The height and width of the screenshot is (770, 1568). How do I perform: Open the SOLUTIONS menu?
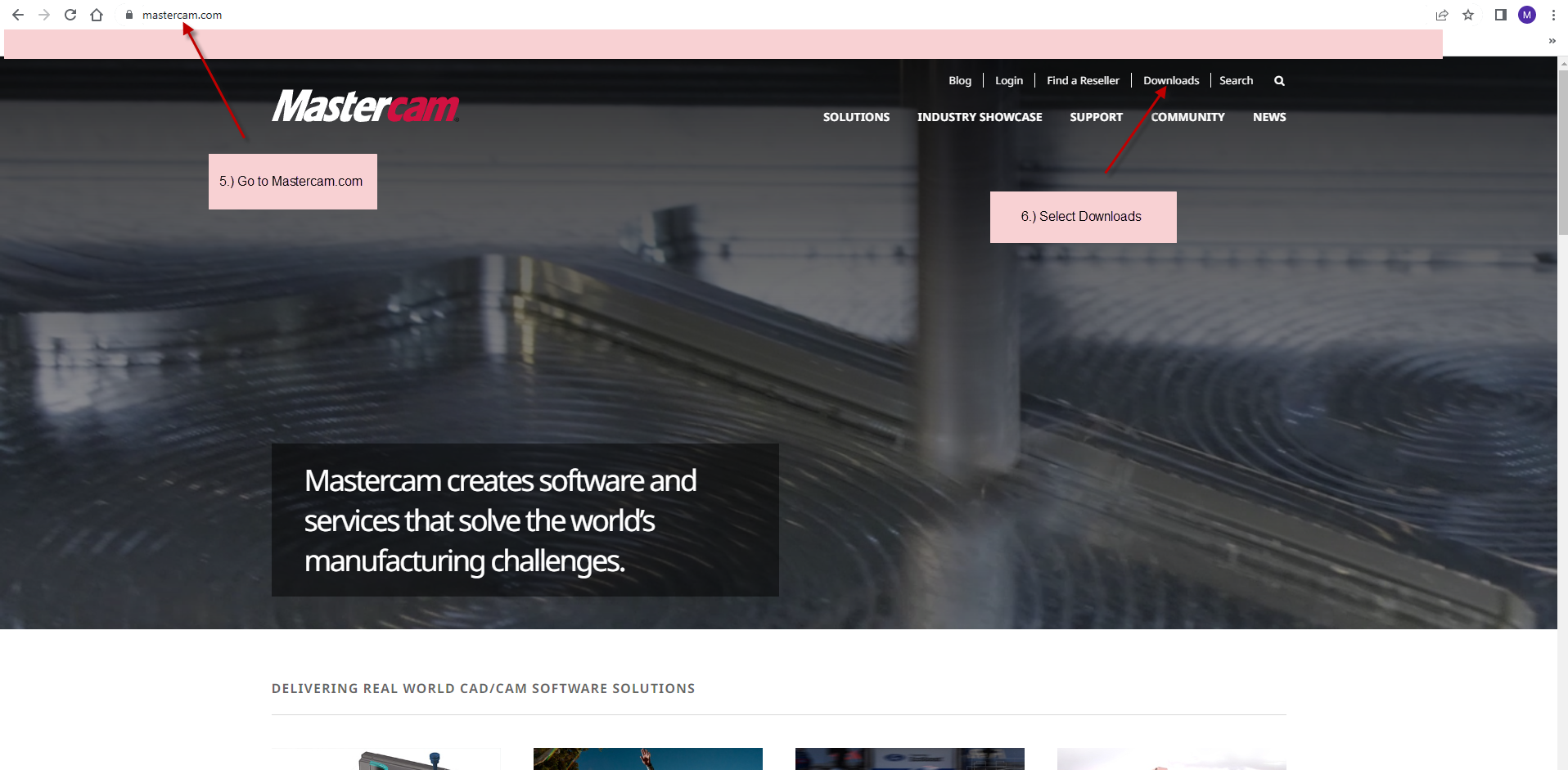coord(856,117)
